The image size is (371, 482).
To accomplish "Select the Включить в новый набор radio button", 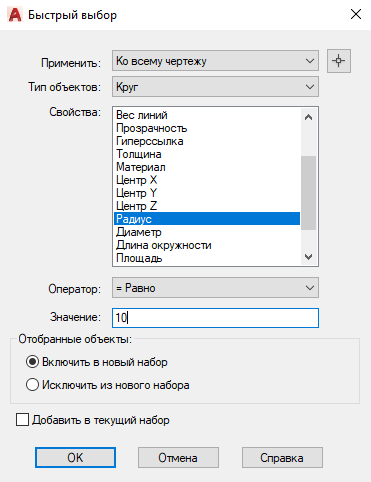I will coord(32,362).
